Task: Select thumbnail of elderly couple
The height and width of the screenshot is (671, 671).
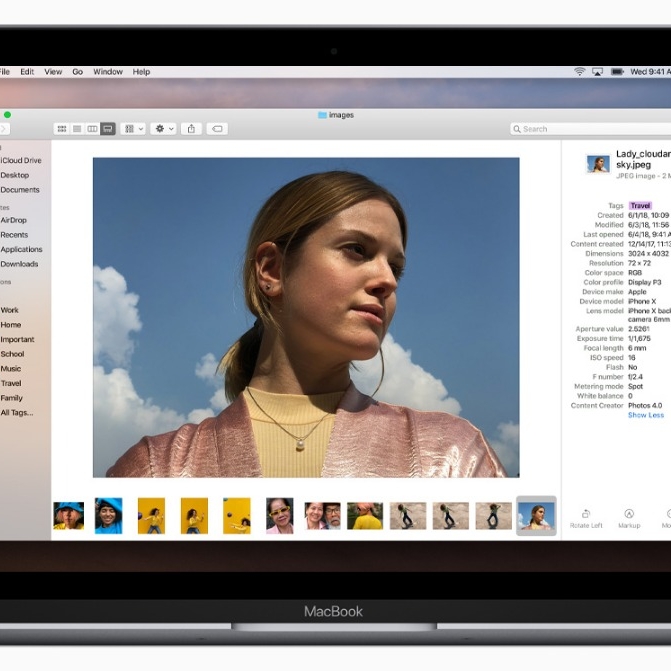Action: (322, 516)
